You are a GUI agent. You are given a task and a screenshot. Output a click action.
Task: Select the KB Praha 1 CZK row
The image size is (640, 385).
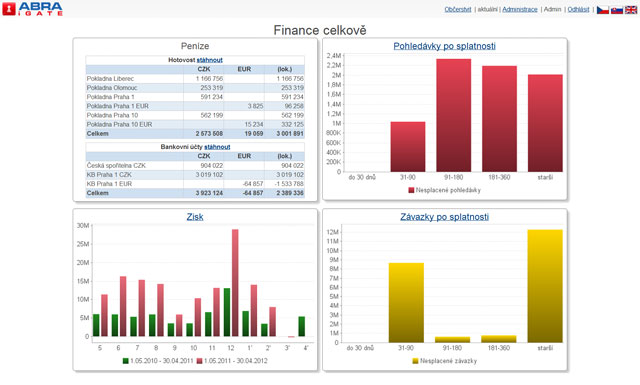[195, 175]
